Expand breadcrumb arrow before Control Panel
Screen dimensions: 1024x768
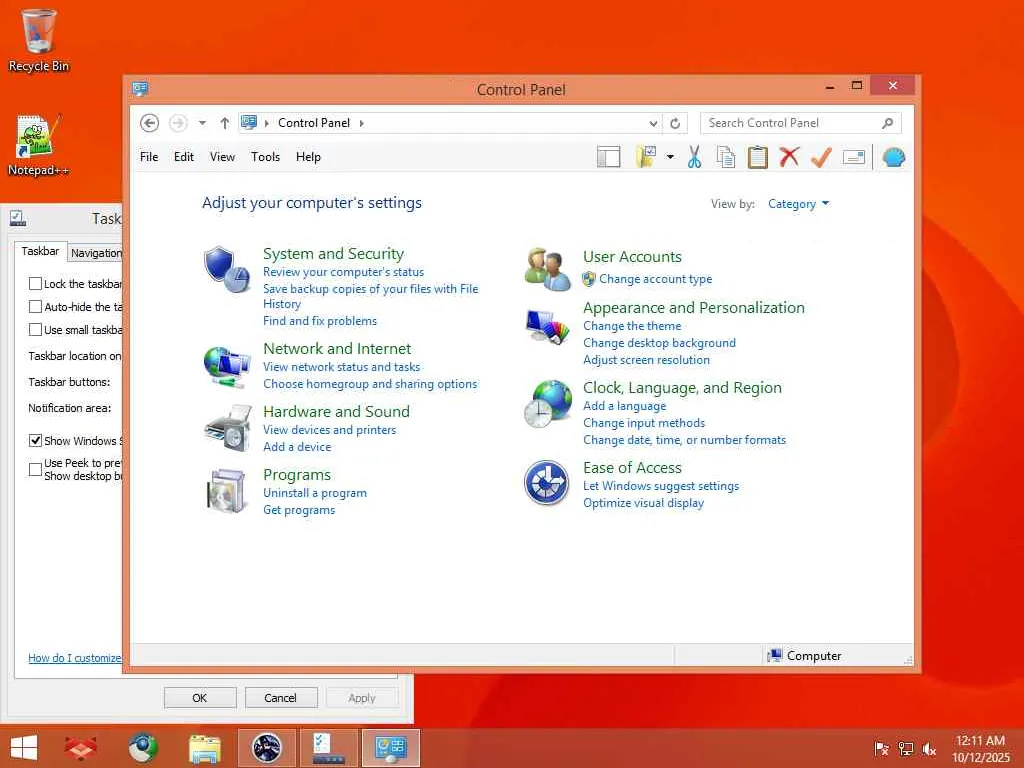pyautogui.click(x=266, y=123)
